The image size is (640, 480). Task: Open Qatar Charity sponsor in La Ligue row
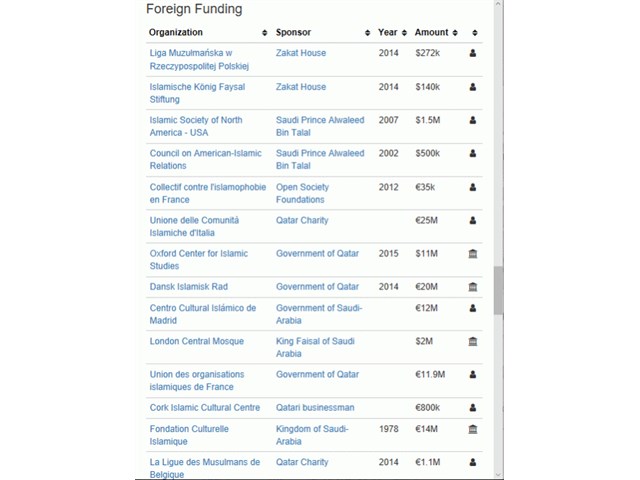tap(302, 462)
